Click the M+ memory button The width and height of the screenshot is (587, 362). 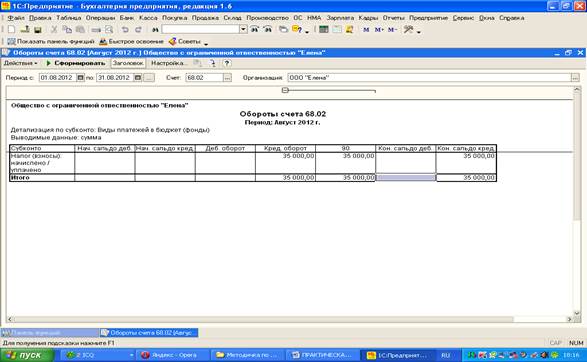[379, 30]
